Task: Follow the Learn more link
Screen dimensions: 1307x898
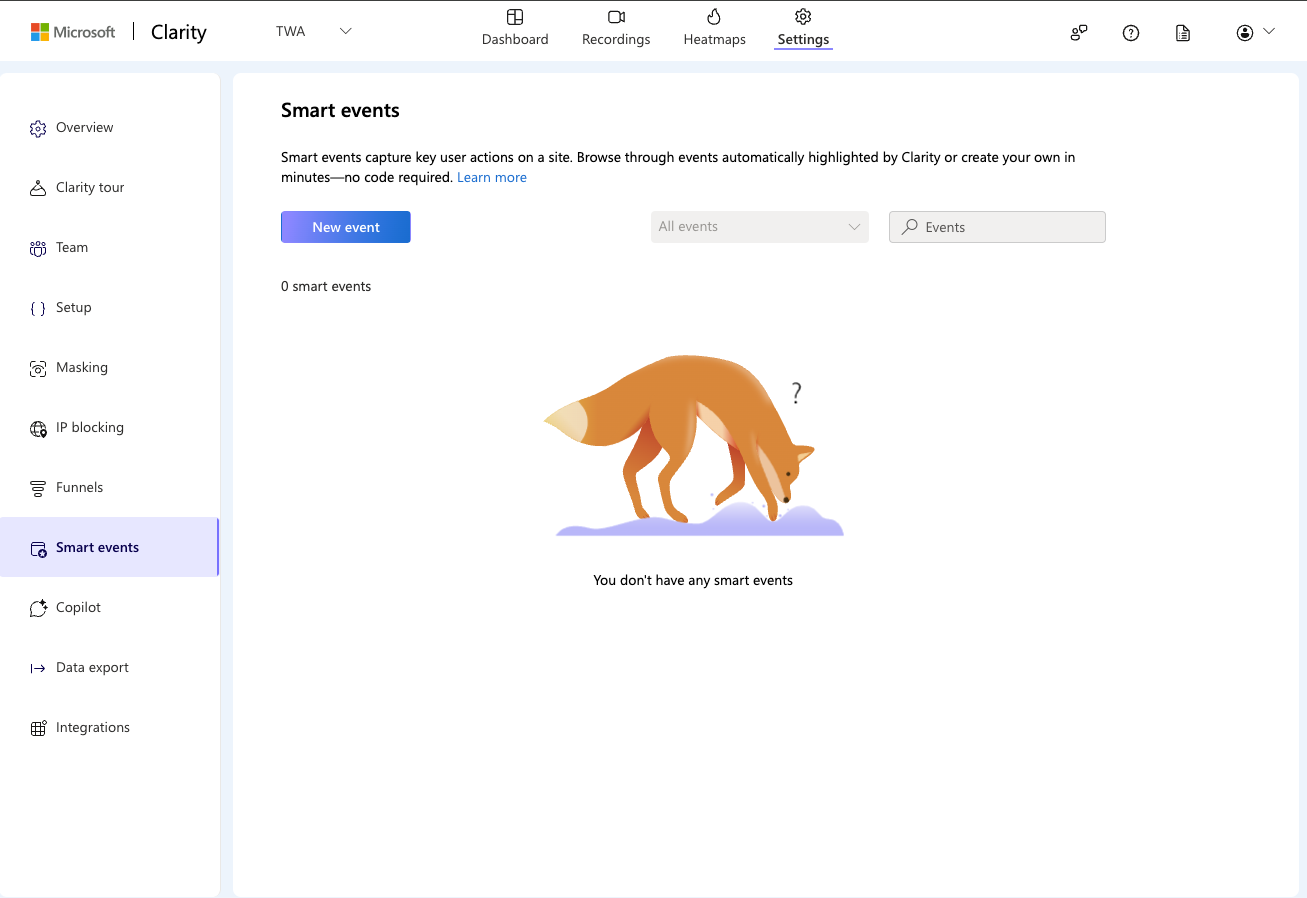Action: [x=492, y=177]
